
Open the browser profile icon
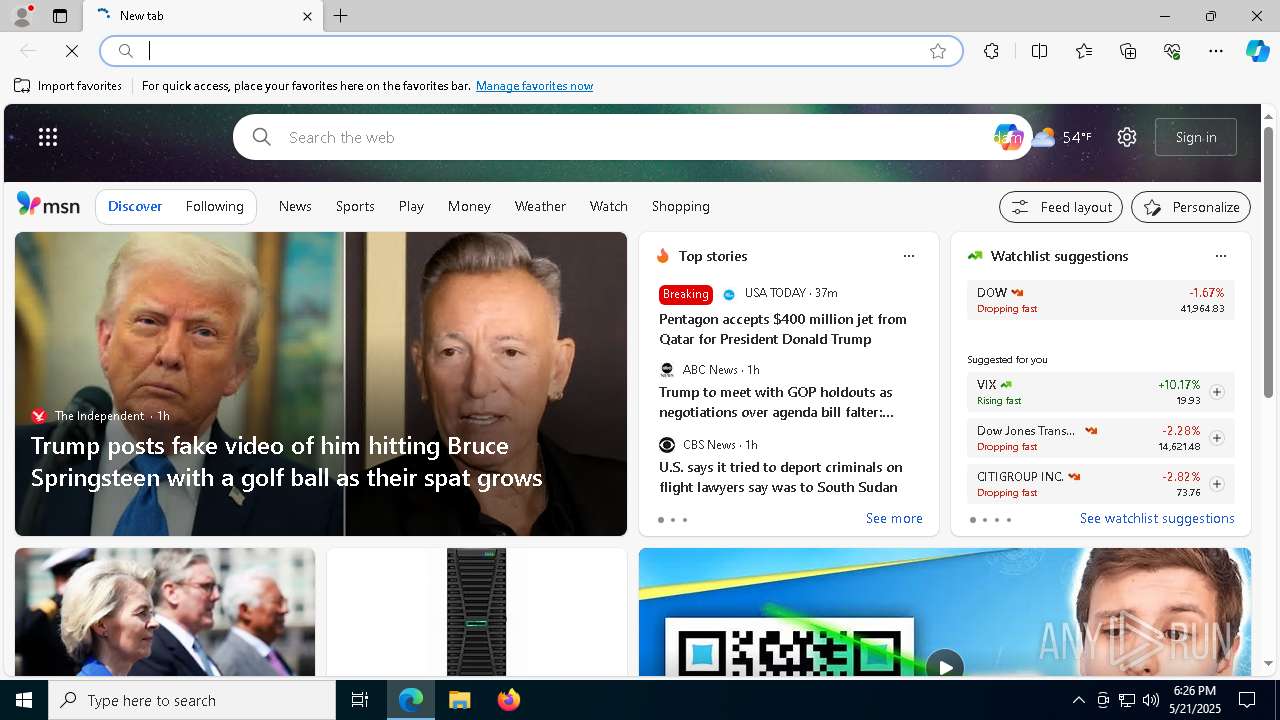21,16
